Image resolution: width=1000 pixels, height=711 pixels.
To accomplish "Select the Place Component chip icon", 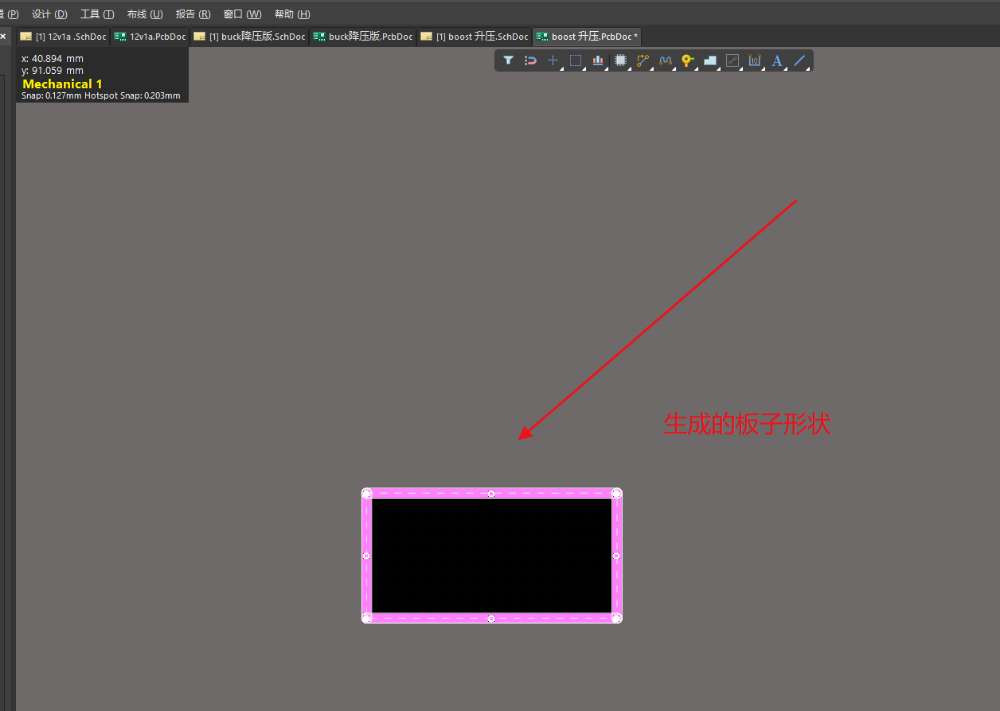I will coord(620,61).
